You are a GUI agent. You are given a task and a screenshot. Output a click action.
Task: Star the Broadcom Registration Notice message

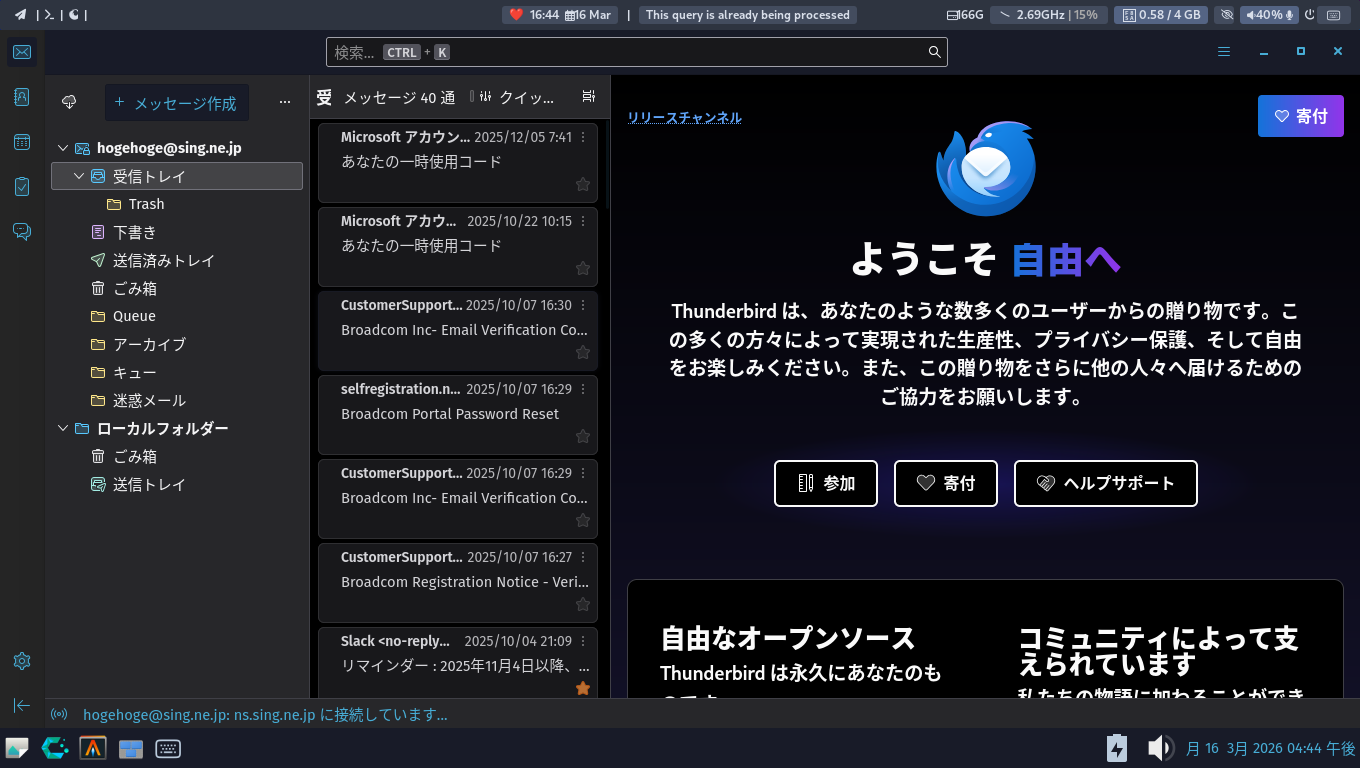tap(583, 605)
